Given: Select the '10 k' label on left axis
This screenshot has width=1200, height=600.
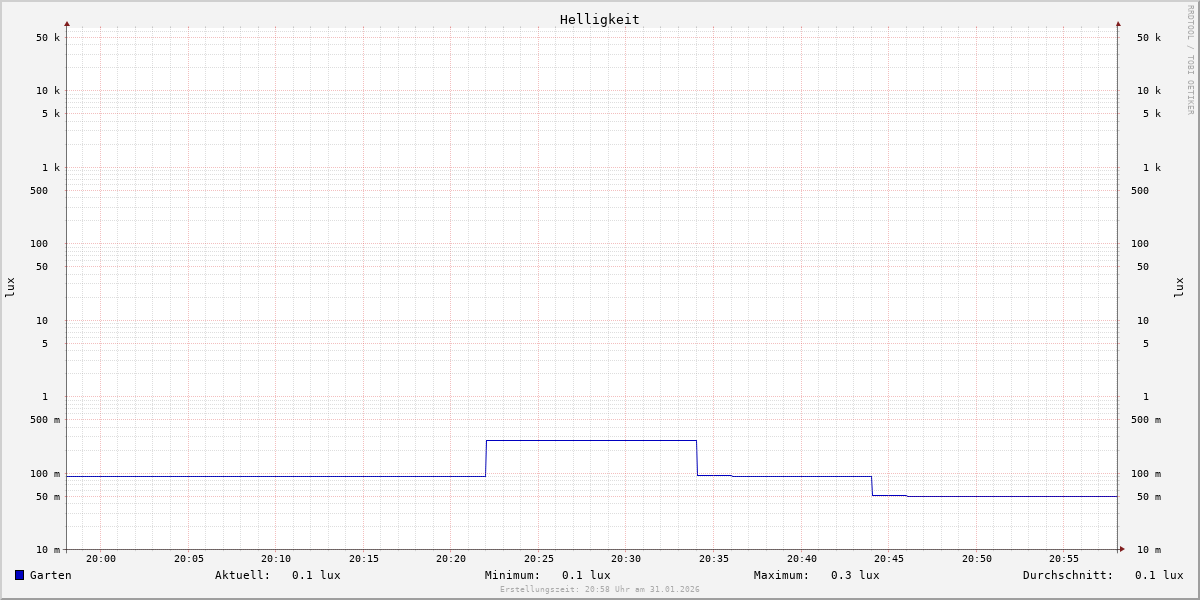Looking at the screenshot, I should click(48, 91).
